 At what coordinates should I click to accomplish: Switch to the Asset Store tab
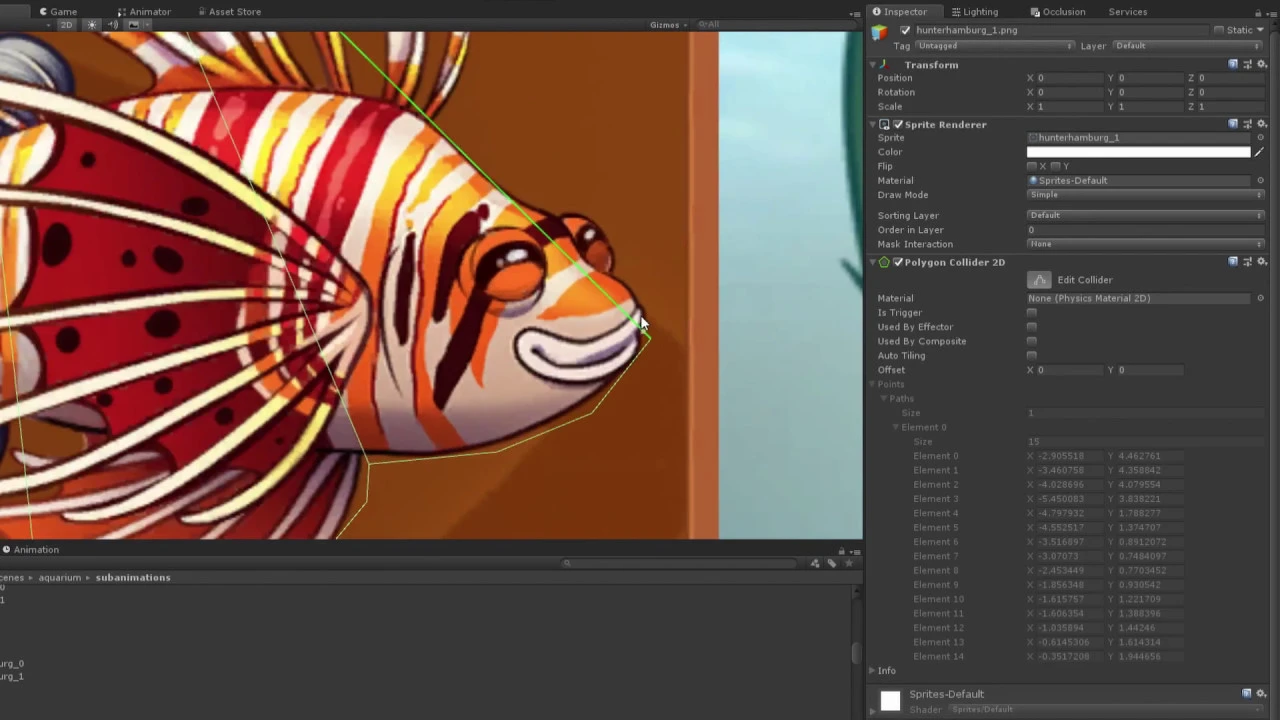pos(229,12)
